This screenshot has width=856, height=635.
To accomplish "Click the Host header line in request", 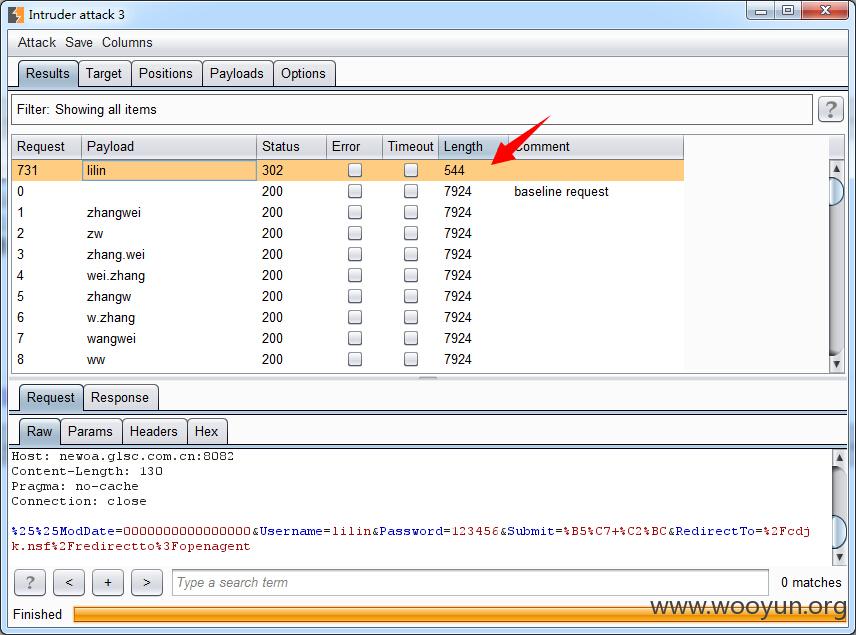I will tap(123, 456).
